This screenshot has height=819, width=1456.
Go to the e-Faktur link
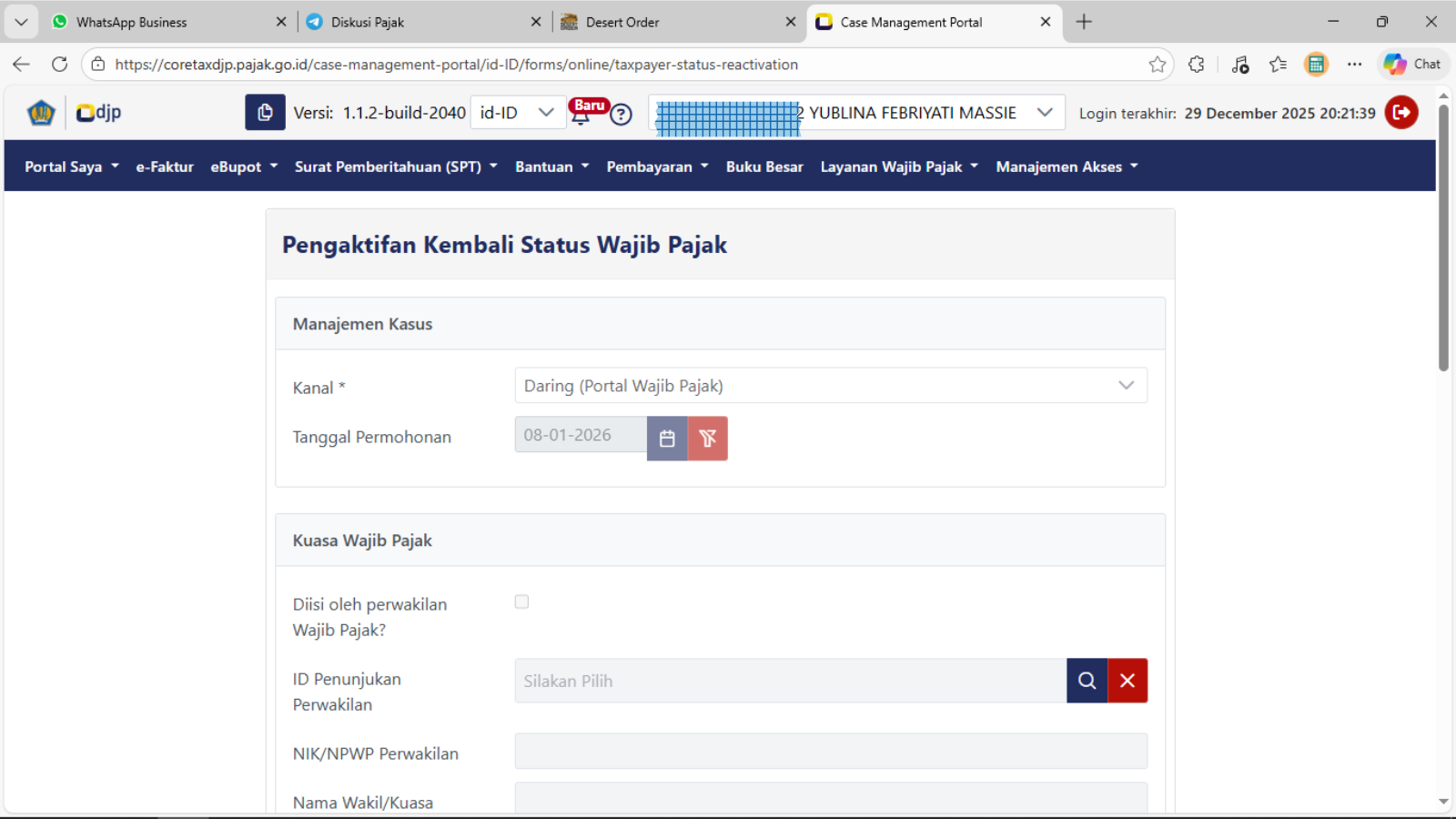[165, 167]
